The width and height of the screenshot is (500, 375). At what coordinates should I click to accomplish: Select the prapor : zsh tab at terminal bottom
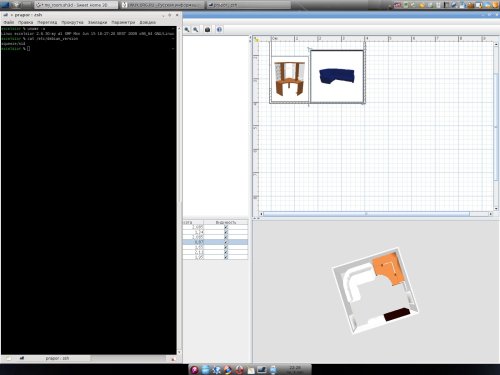click(57, 358)
